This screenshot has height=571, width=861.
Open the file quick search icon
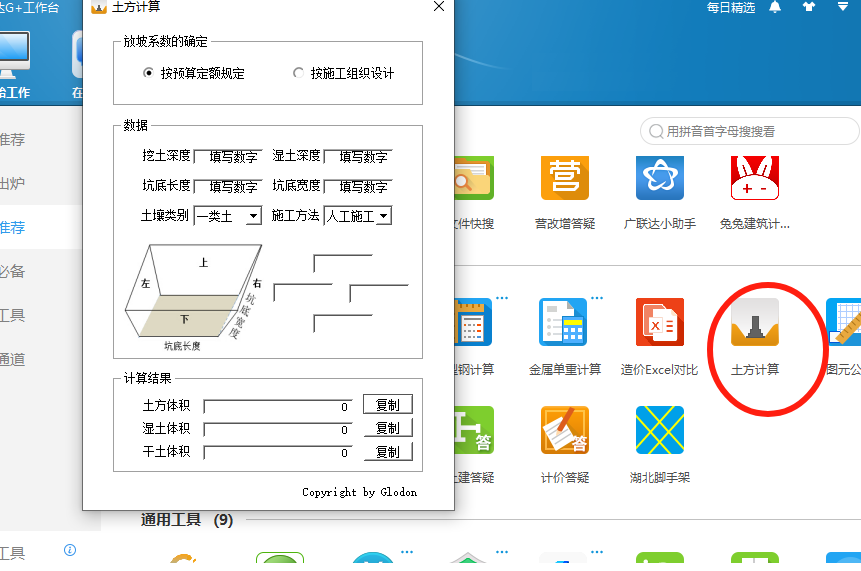(x=474, y=178)
